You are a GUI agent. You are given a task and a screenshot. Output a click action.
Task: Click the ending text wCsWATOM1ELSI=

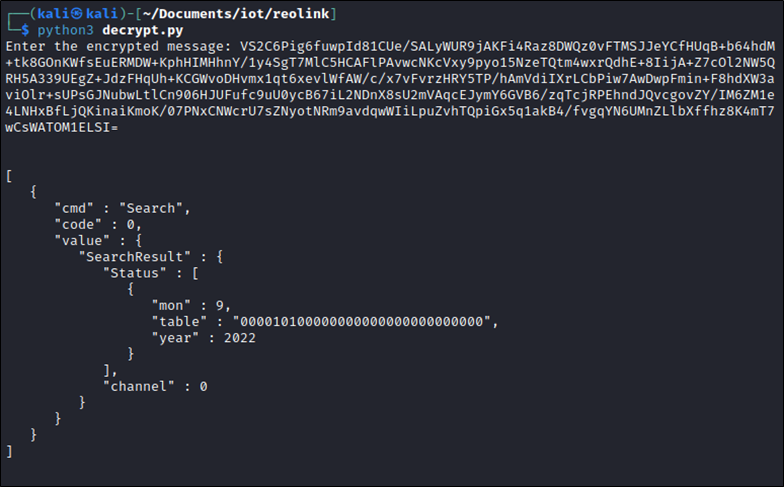point(62,128)
